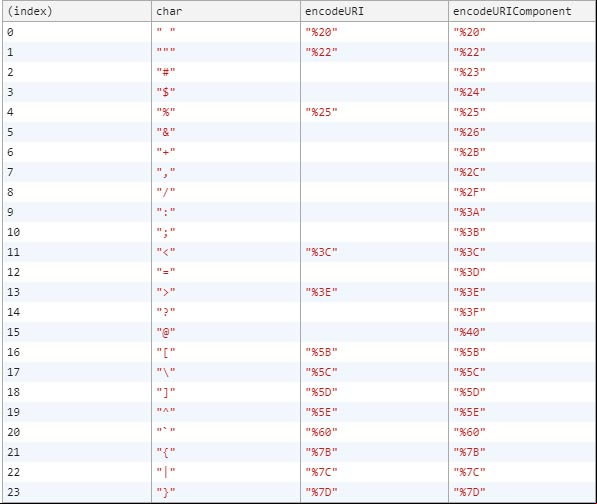Click "%5D" in the encodeURIComponent column
Image resolution: width=597 pixels, height=504 pixels.
[x=469, y=392]
